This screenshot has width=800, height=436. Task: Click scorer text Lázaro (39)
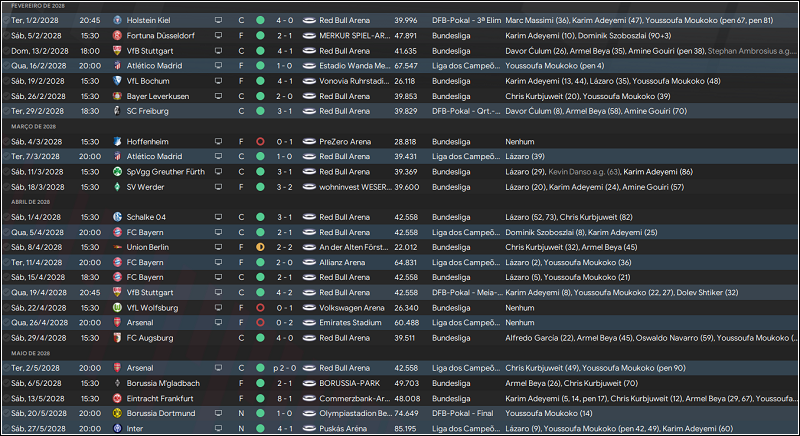pyautogui.click(x=525, y=157)
